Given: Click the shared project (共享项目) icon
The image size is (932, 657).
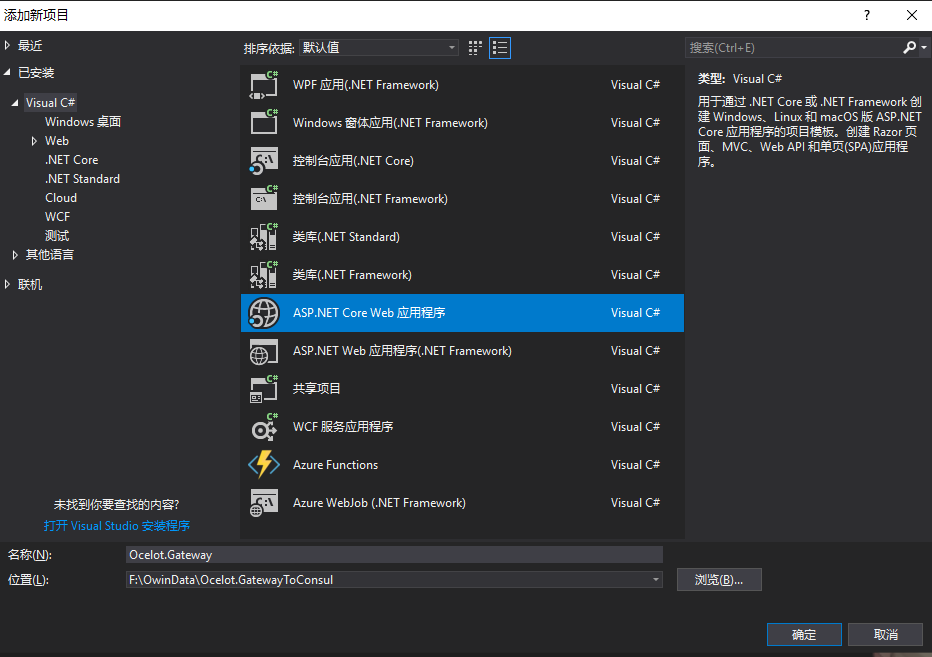Looking at the screenshot, I should pos(264,389).
